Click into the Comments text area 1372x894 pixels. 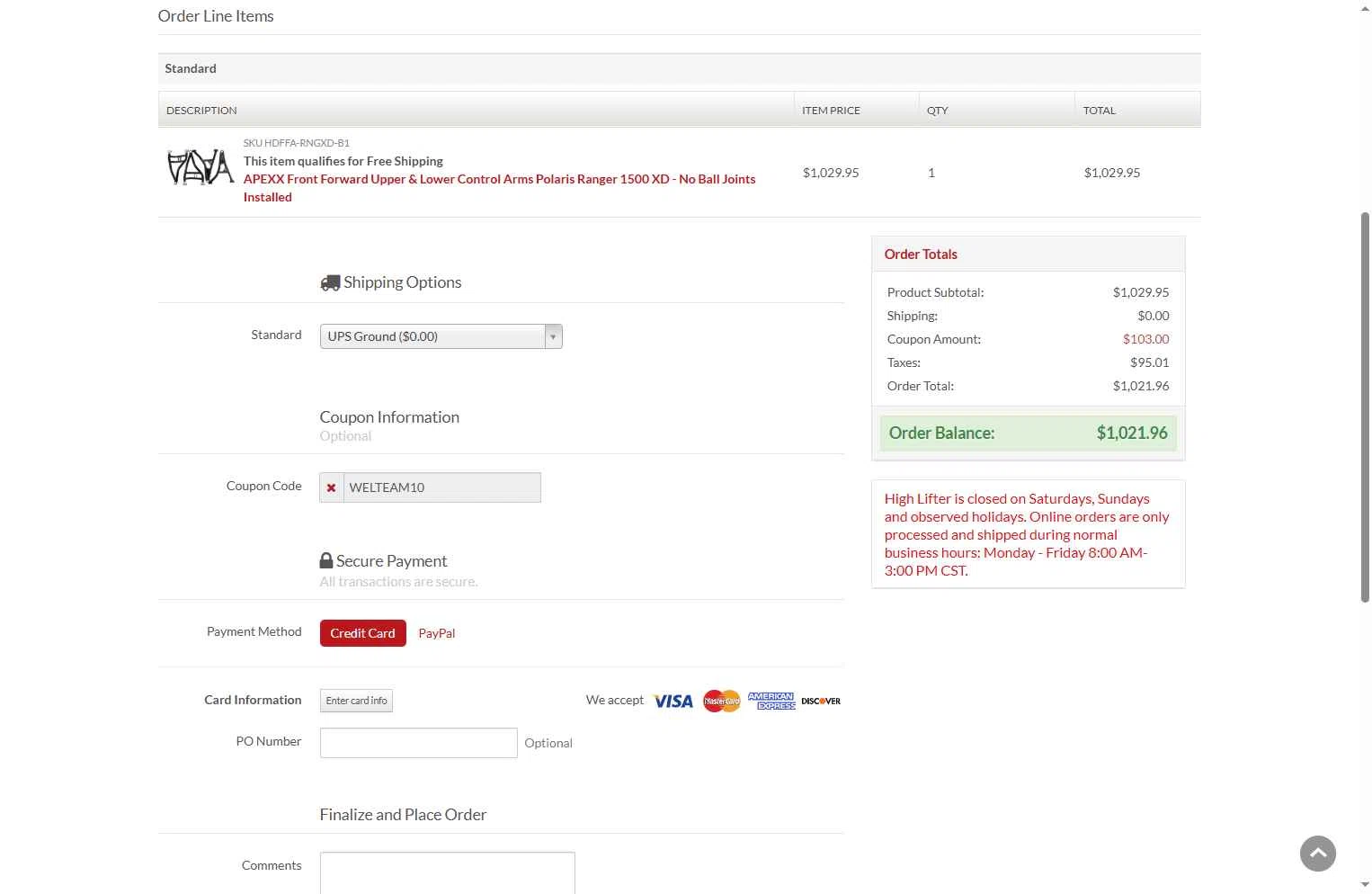click(x=448, y=872)
